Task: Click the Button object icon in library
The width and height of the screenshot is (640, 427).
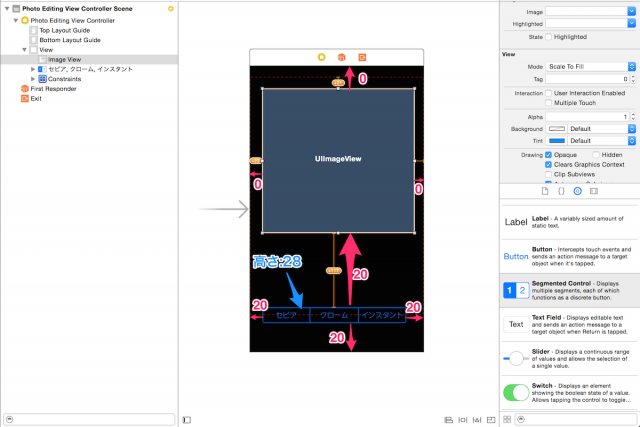Action: [x=516, y=256]
